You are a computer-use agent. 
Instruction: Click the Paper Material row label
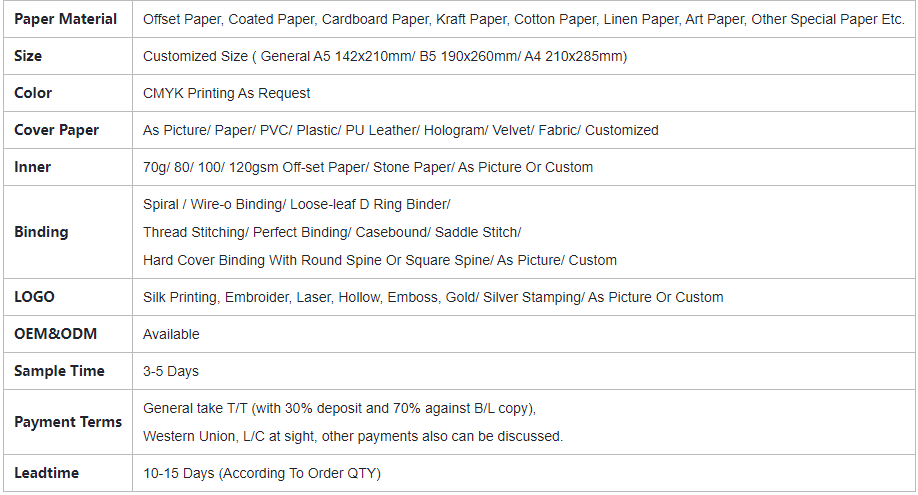tap(65, 19)
